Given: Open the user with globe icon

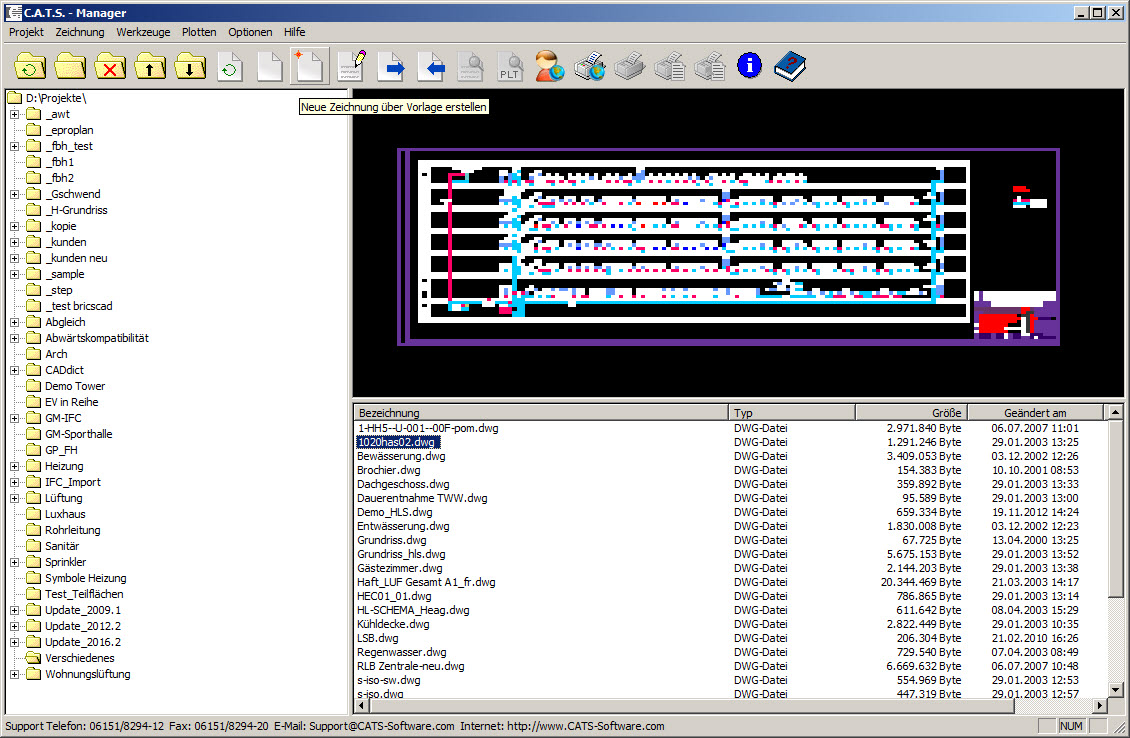Looking at the screenshot, I should 549,67.
